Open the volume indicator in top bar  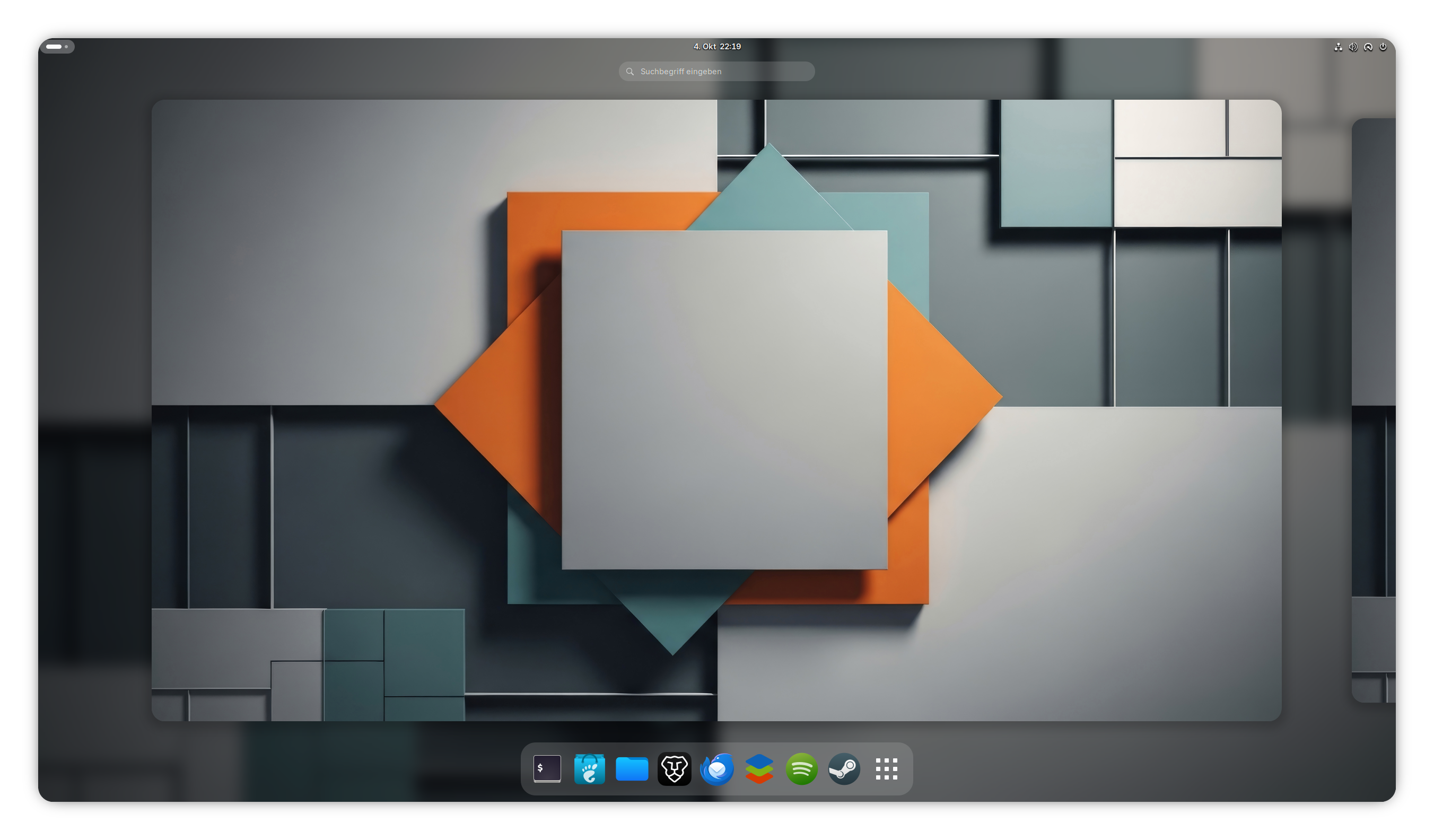[x=1353, y=47]
